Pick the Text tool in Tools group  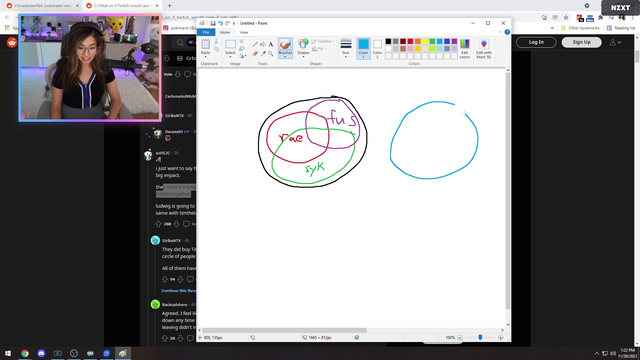click(271, 44)
